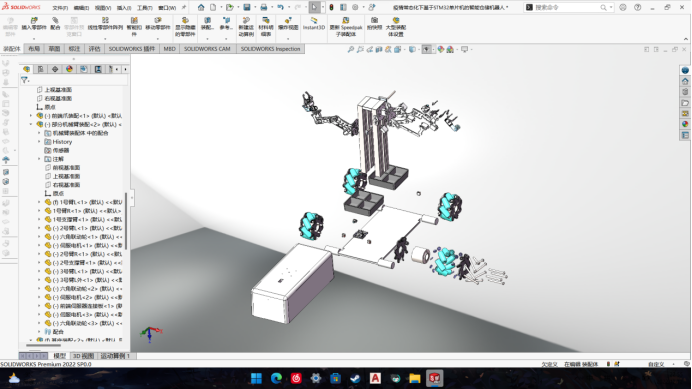Expand the 注解 annotations node
692x389 pixels.
pyautogui.click(x=39, y=159)
